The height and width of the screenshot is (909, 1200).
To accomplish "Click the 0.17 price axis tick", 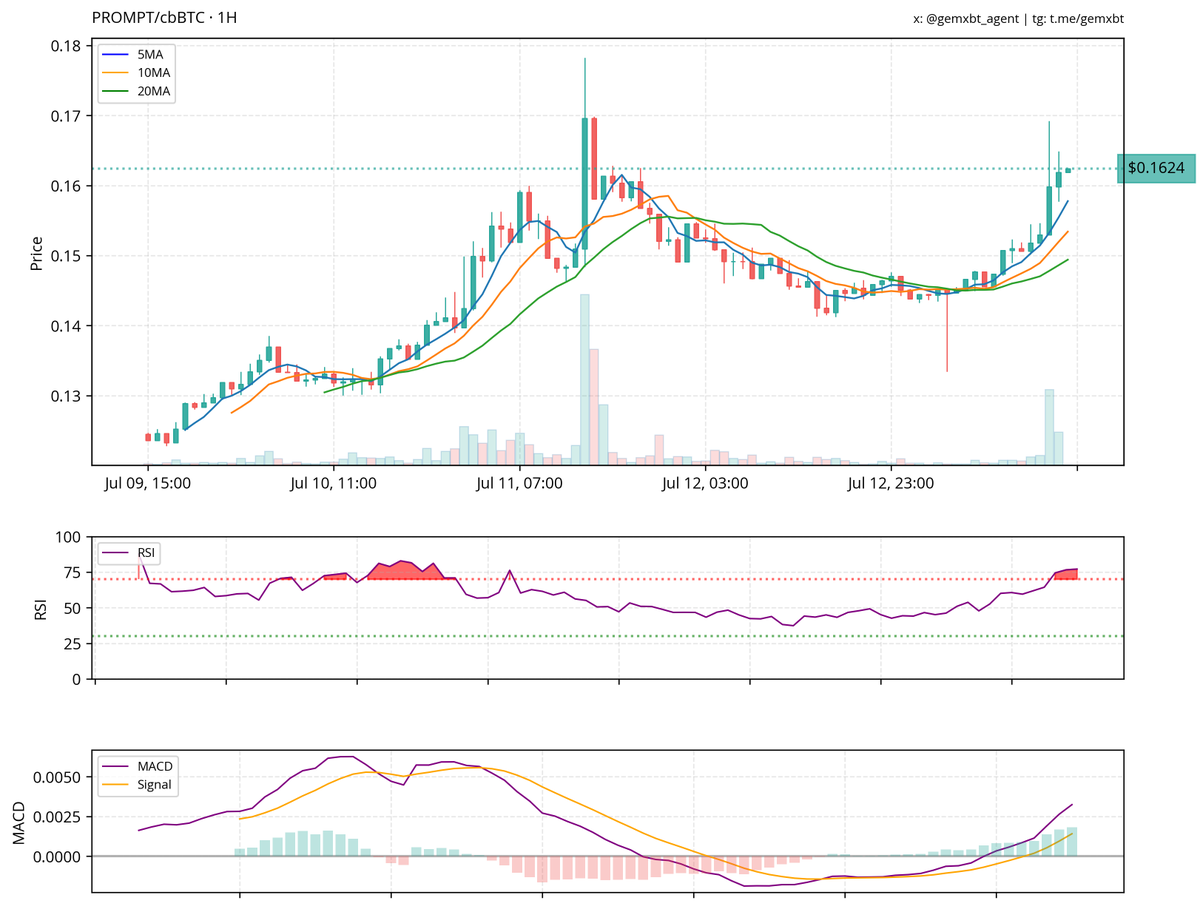I will click(66, 116).
